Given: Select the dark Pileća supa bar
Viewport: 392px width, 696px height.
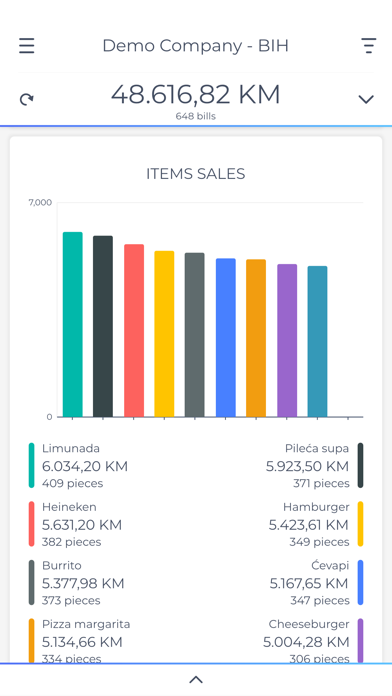Looking at the screenshot, I should pos(103,326).
